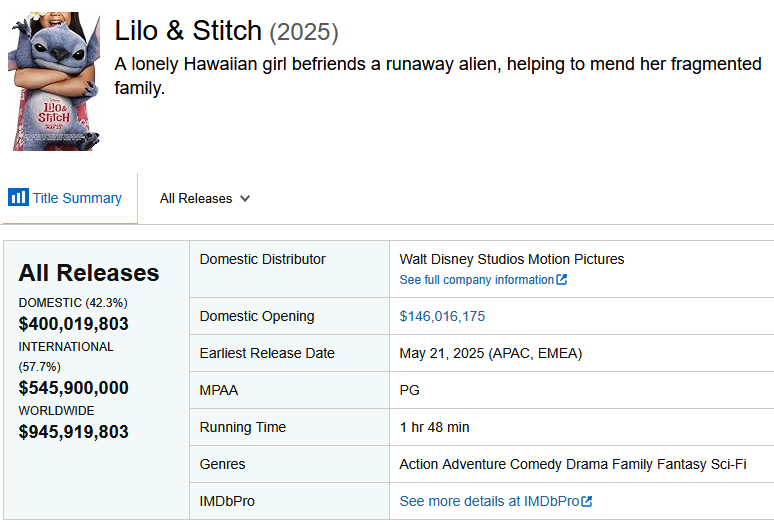The image size is (774, 525).
Task: Select the $400,019,803 domestic gross figure
Action: click(x=74, y=324)
